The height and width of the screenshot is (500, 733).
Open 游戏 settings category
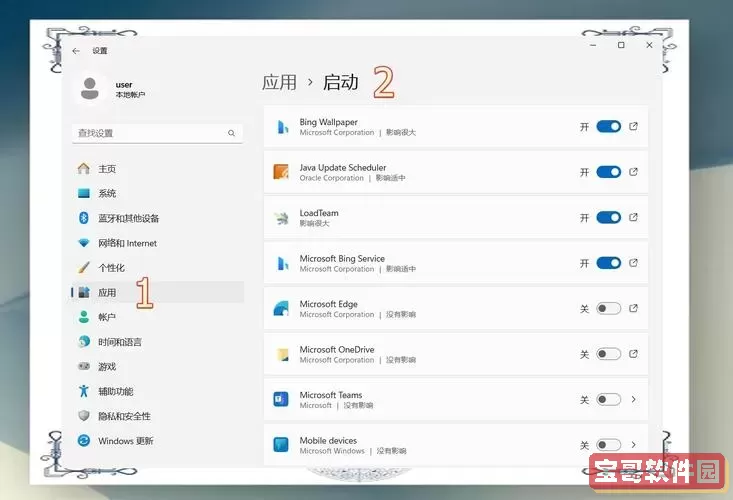point(158,367)
